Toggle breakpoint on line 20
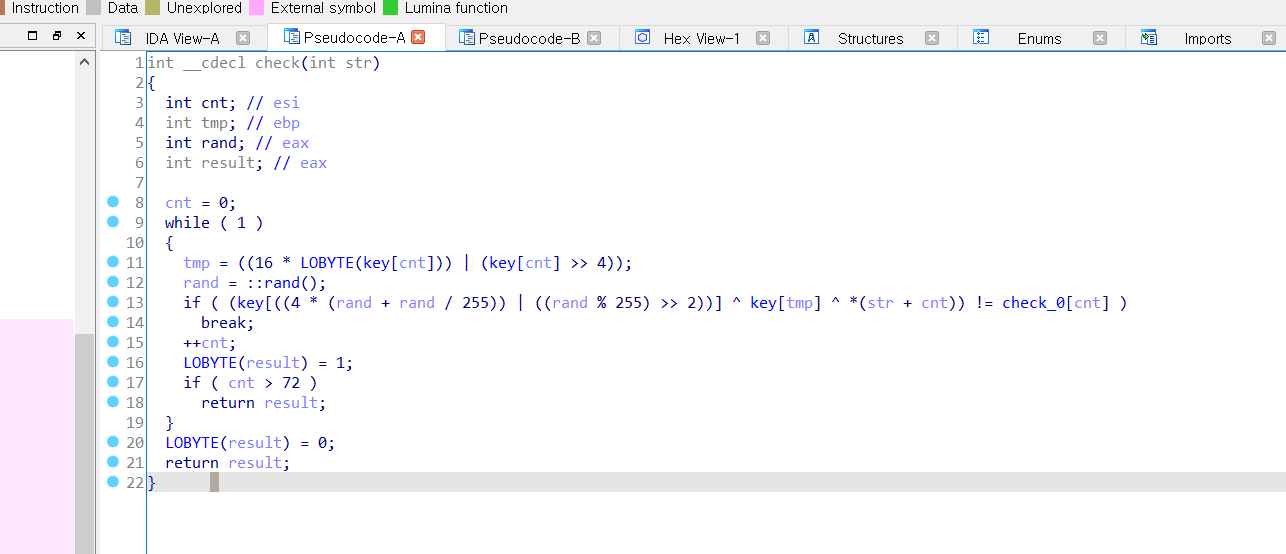1286x554 pixels. (x=113, y=442)
